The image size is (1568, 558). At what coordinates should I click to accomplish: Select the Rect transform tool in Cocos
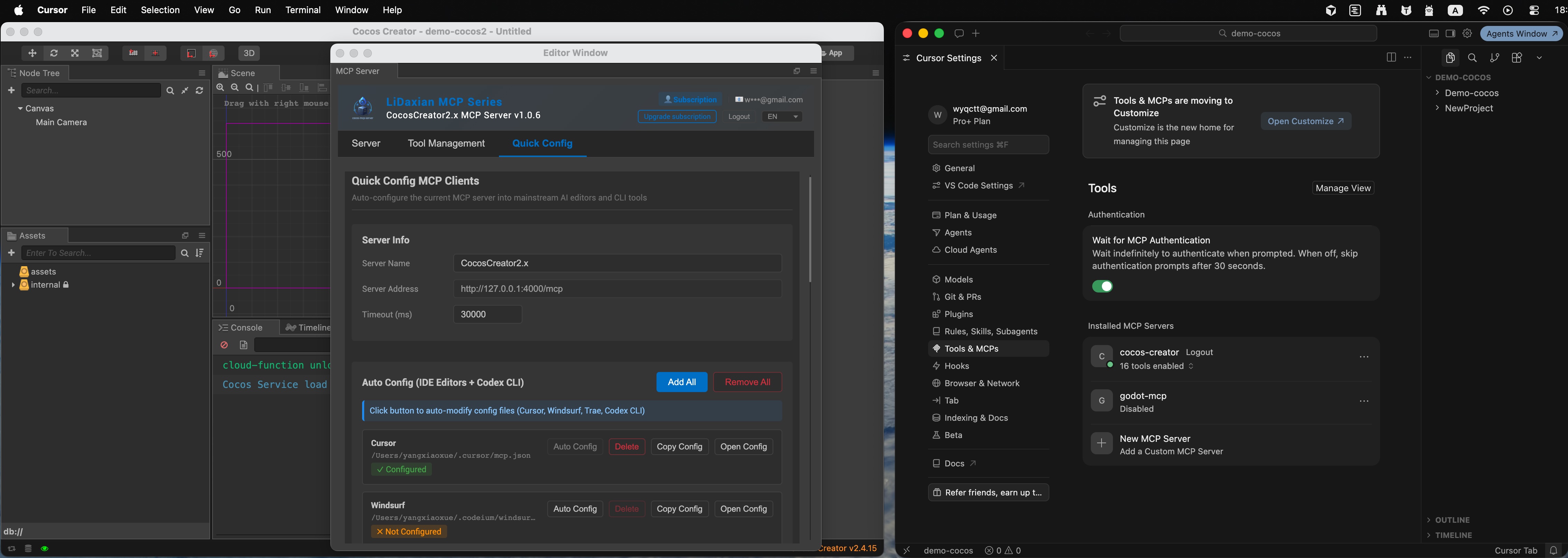[97, 53]
